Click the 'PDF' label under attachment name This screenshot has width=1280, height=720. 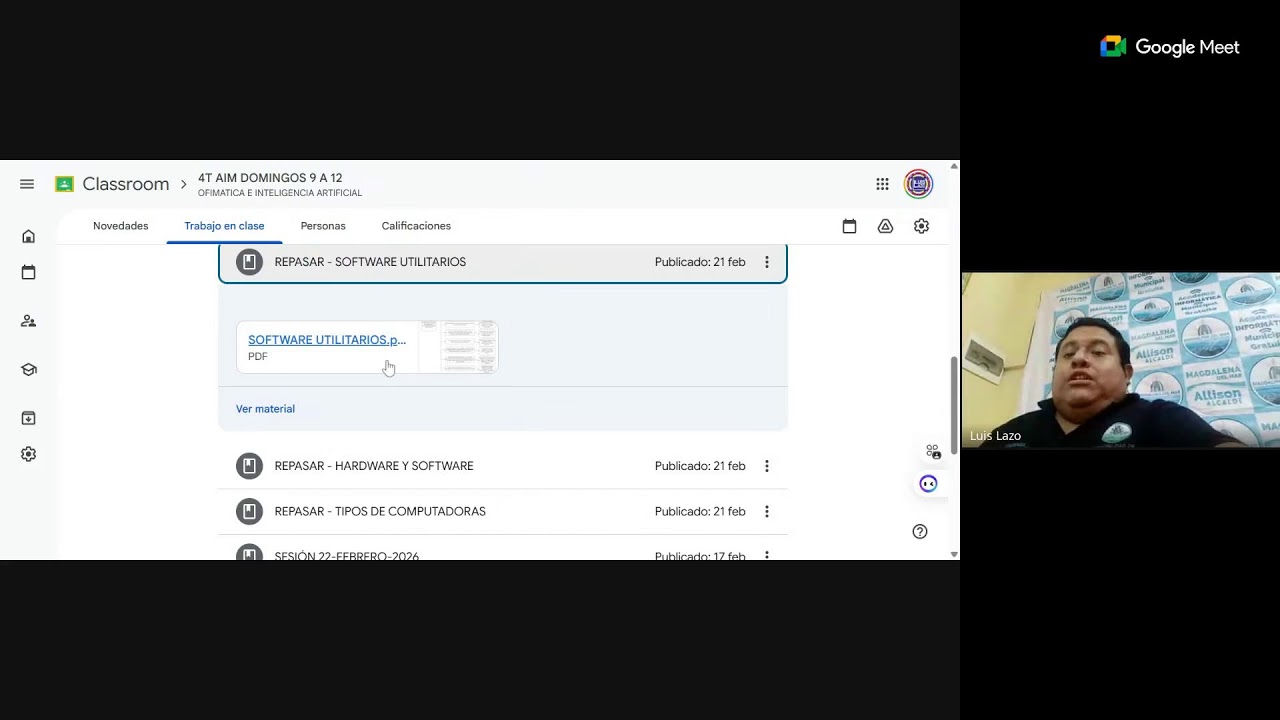point(258,357)
